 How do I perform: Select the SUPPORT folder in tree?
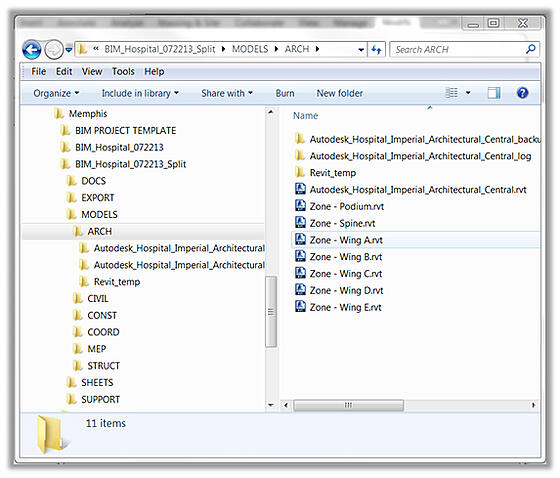(93, 399)
